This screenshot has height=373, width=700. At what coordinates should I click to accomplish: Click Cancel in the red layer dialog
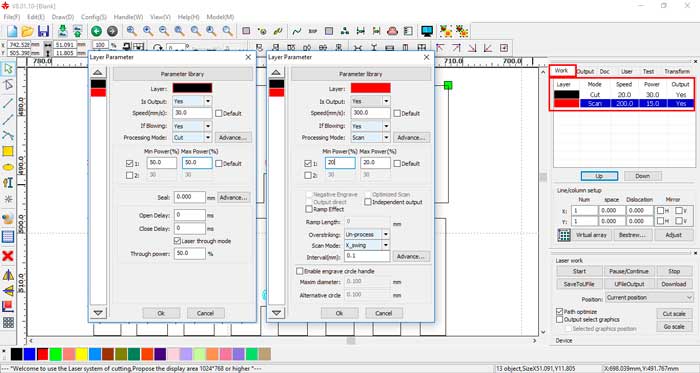[383, 313]
